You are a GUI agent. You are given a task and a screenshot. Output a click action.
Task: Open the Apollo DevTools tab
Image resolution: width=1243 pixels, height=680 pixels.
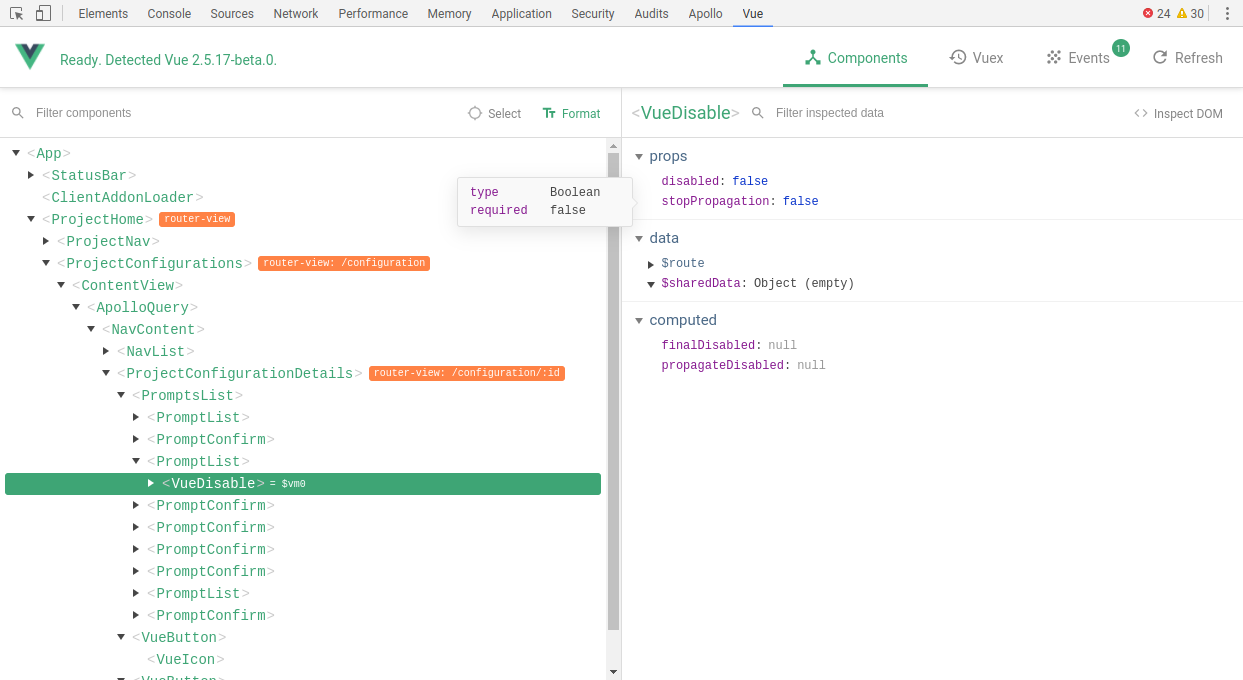click(706, 14)
